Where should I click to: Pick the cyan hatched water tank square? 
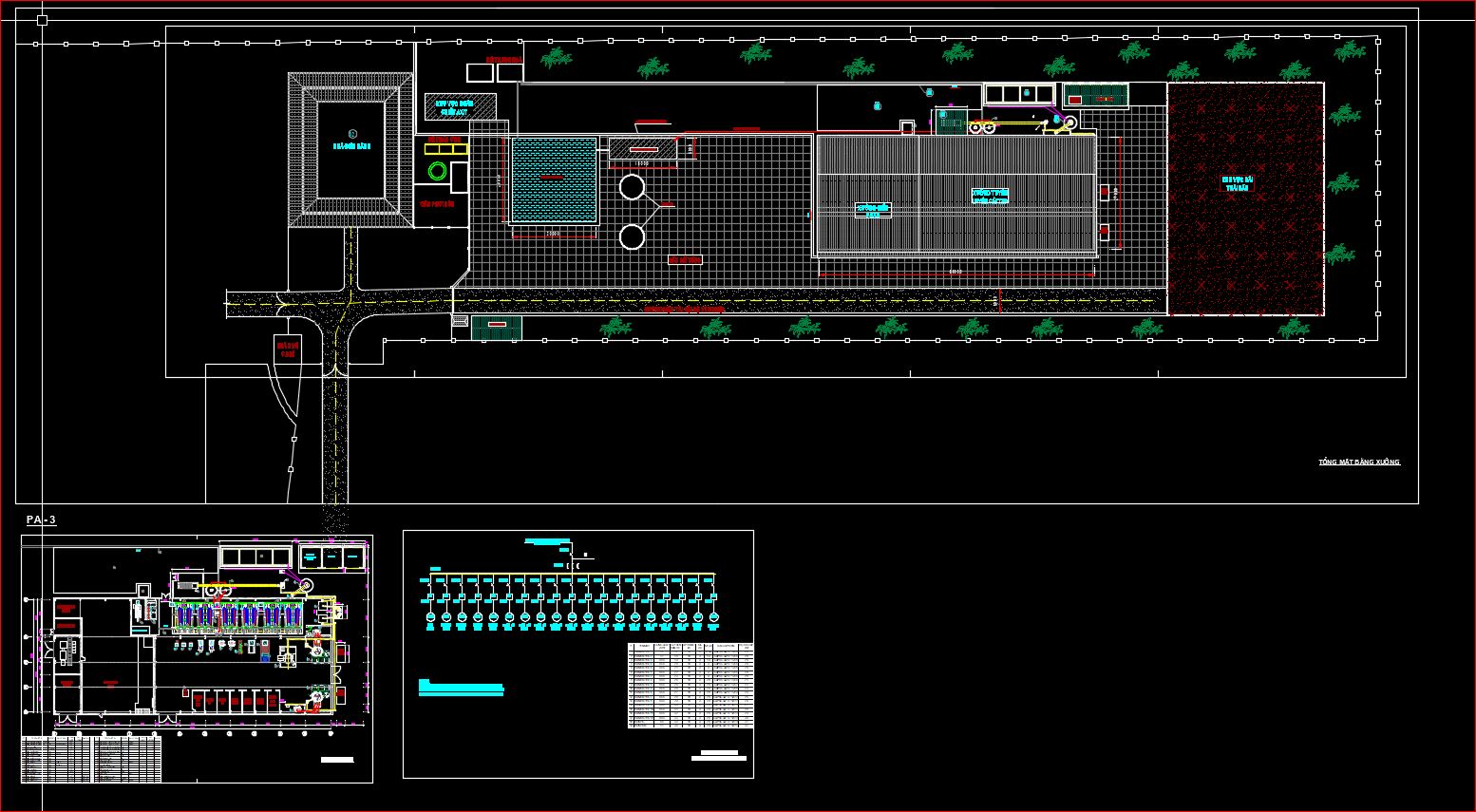pyautogui.click(x=555, y=179)
